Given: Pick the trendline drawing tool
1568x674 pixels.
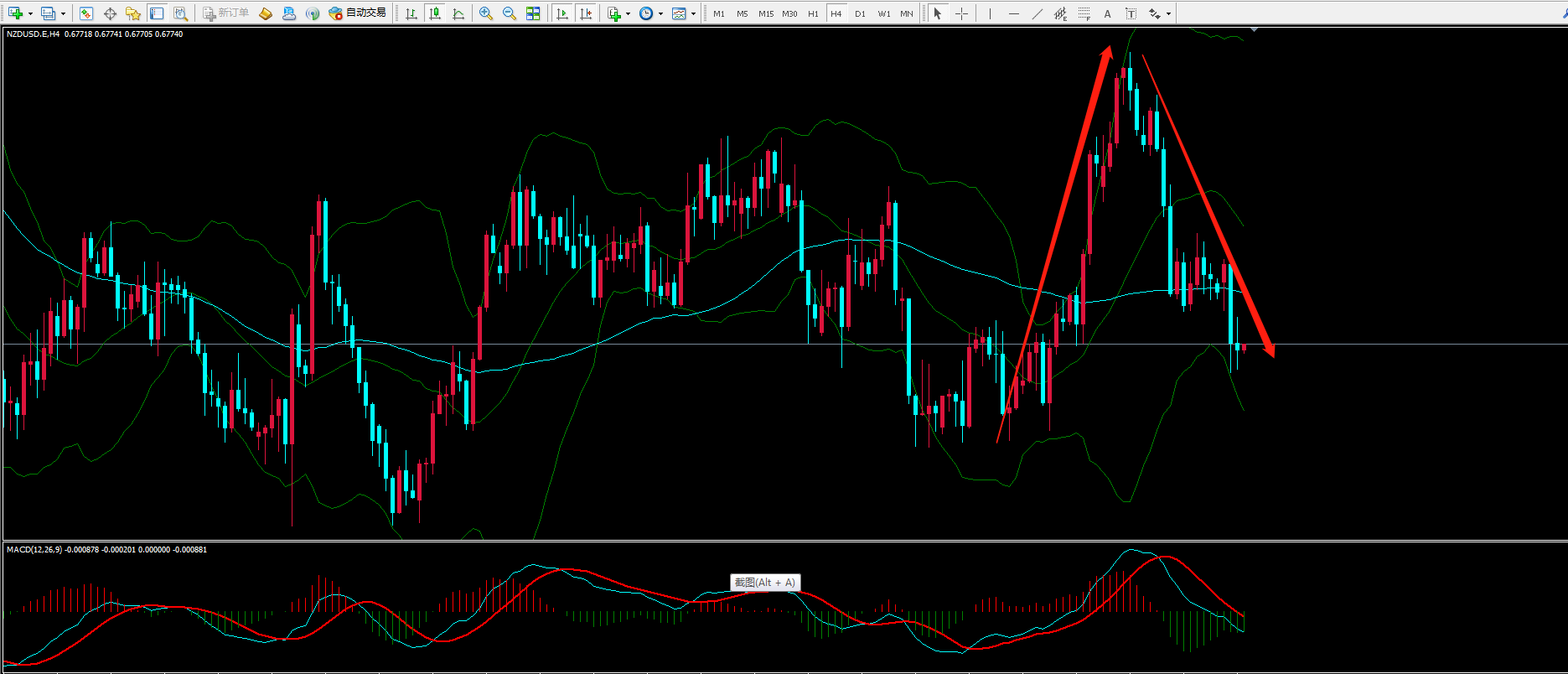Looking at the screenshot, I should [1037, 13].
